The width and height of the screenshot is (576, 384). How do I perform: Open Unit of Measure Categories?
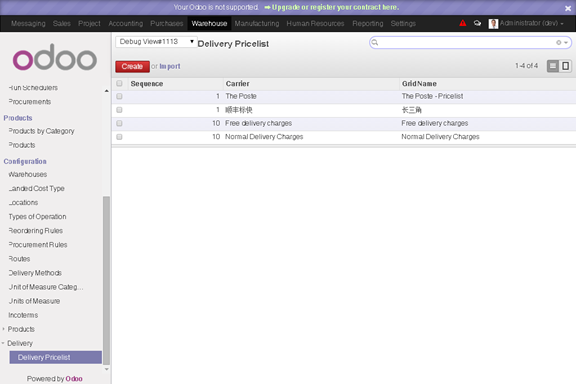46,287
